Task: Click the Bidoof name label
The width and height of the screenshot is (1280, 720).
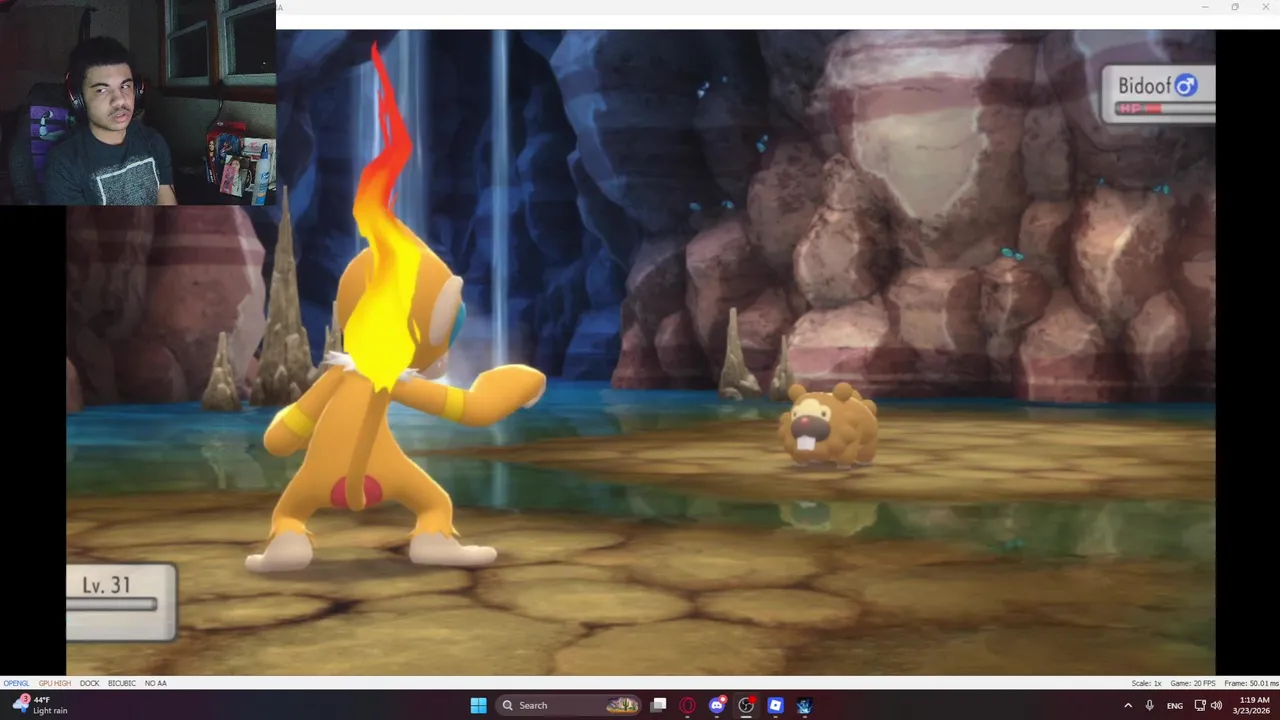Action: click(x=1144, y=86)
